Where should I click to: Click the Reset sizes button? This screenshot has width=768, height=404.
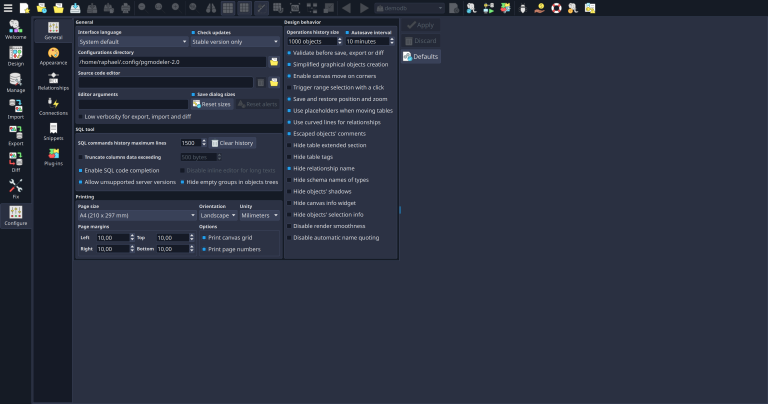pos(212,104)
